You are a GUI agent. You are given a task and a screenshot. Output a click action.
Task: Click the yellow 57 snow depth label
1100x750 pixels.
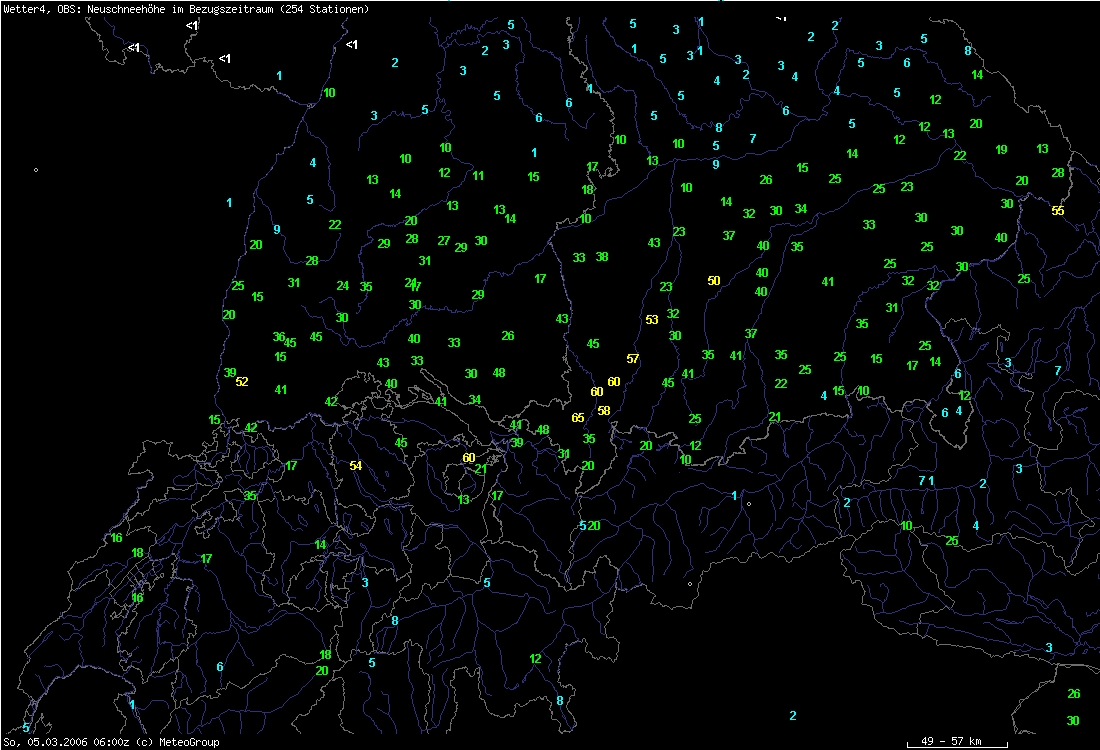coord(632,358)
